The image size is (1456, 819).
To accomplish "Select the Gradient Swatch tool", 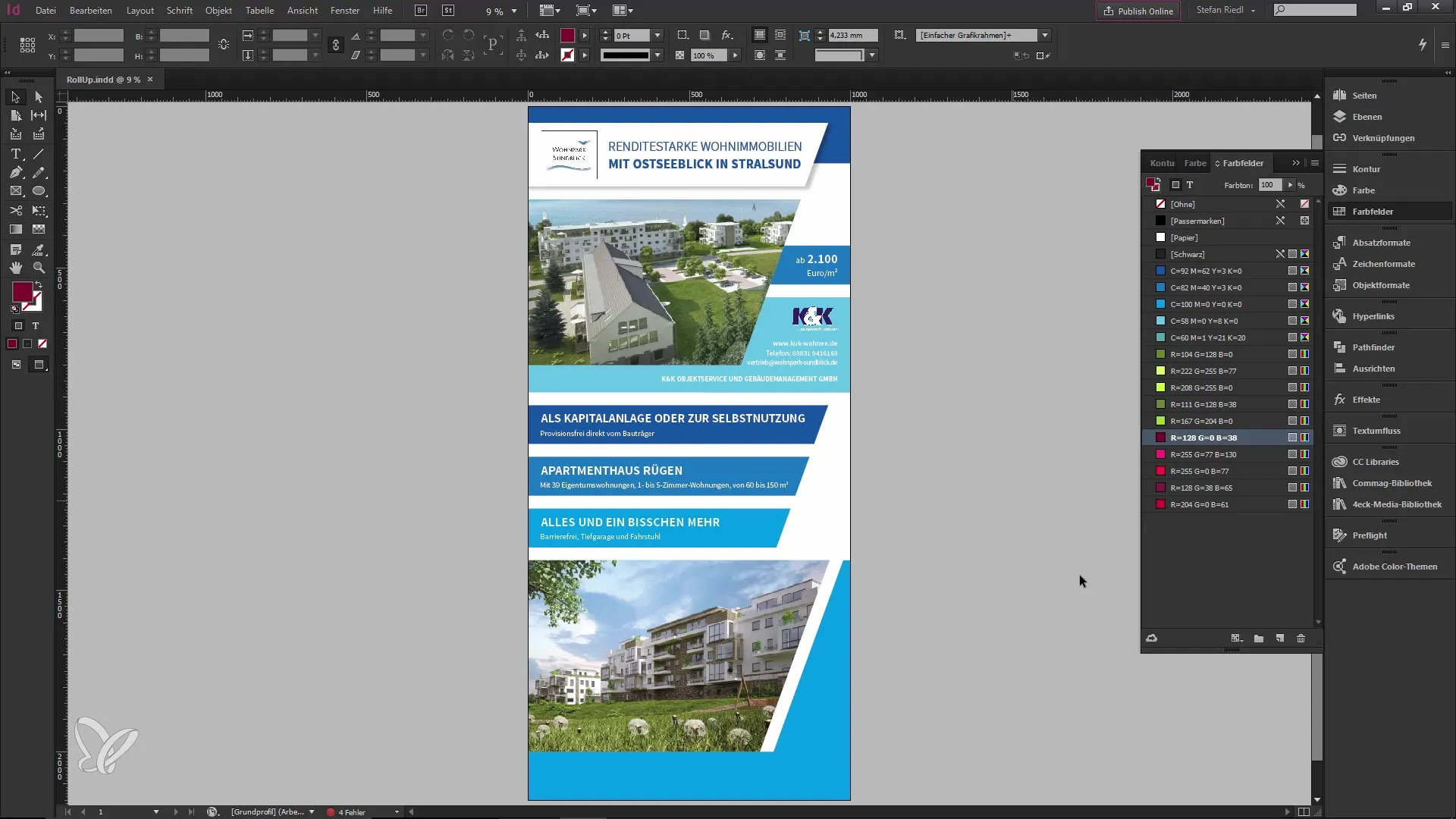I will pos(15,229).
